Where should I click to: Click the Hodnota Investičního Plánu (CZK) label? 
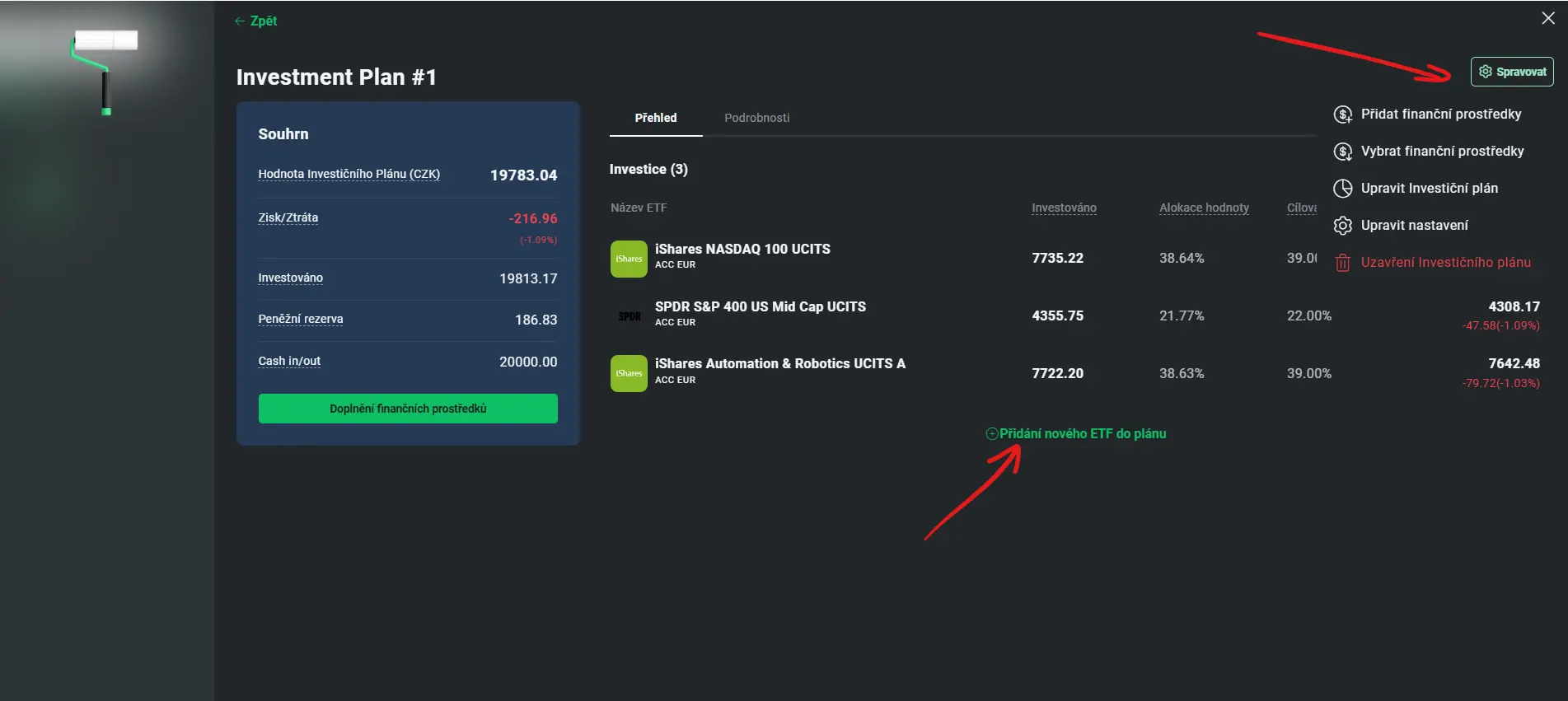(x=349, y=174)
